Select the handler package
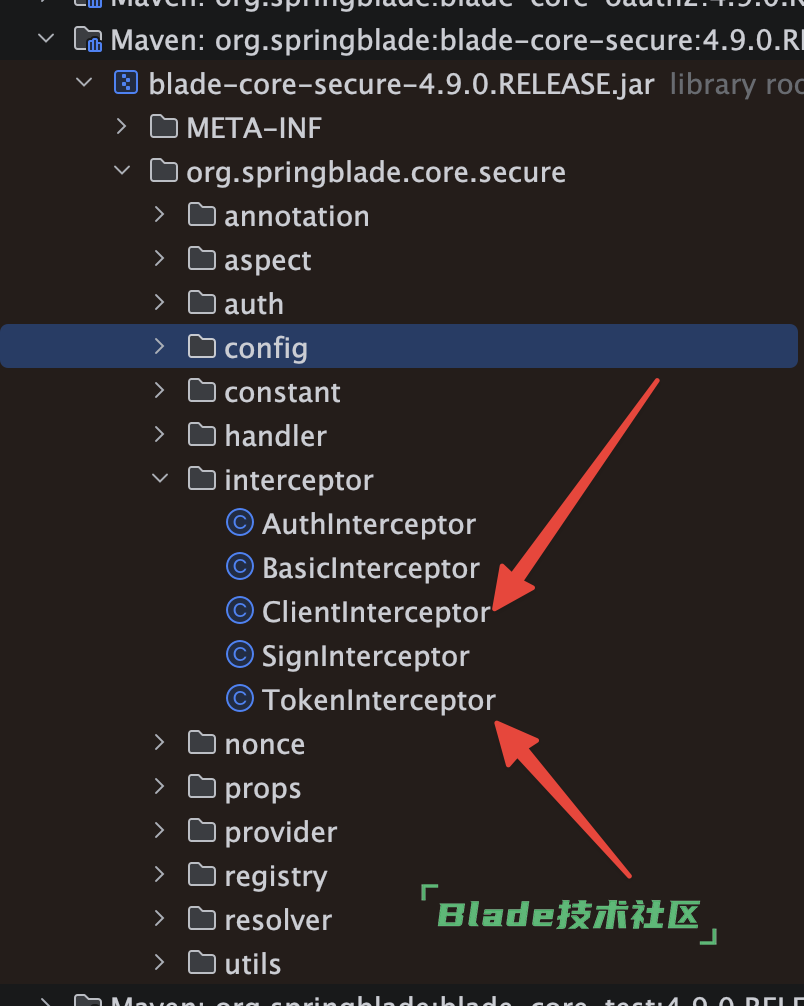The height and width of the screenshot is (1006, 804). (275, 435)
